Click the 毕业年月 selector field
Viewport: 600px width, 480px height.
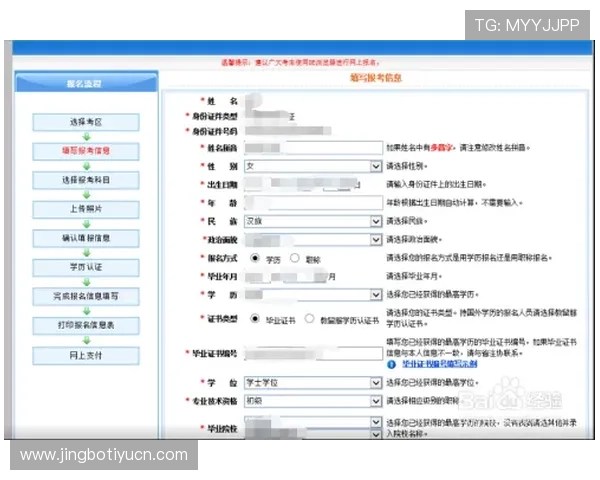290,276
